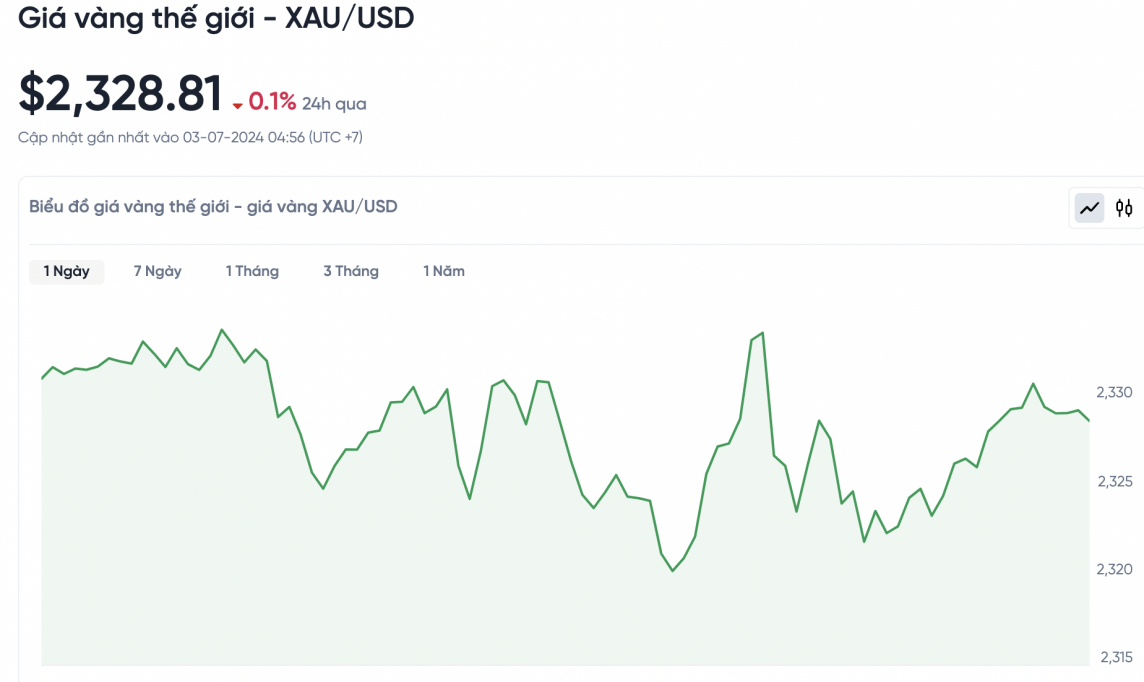The width and height of the screenshot is (1144, 682).
Task: Select the 1 Ngày time range
Action: [66, 271]
